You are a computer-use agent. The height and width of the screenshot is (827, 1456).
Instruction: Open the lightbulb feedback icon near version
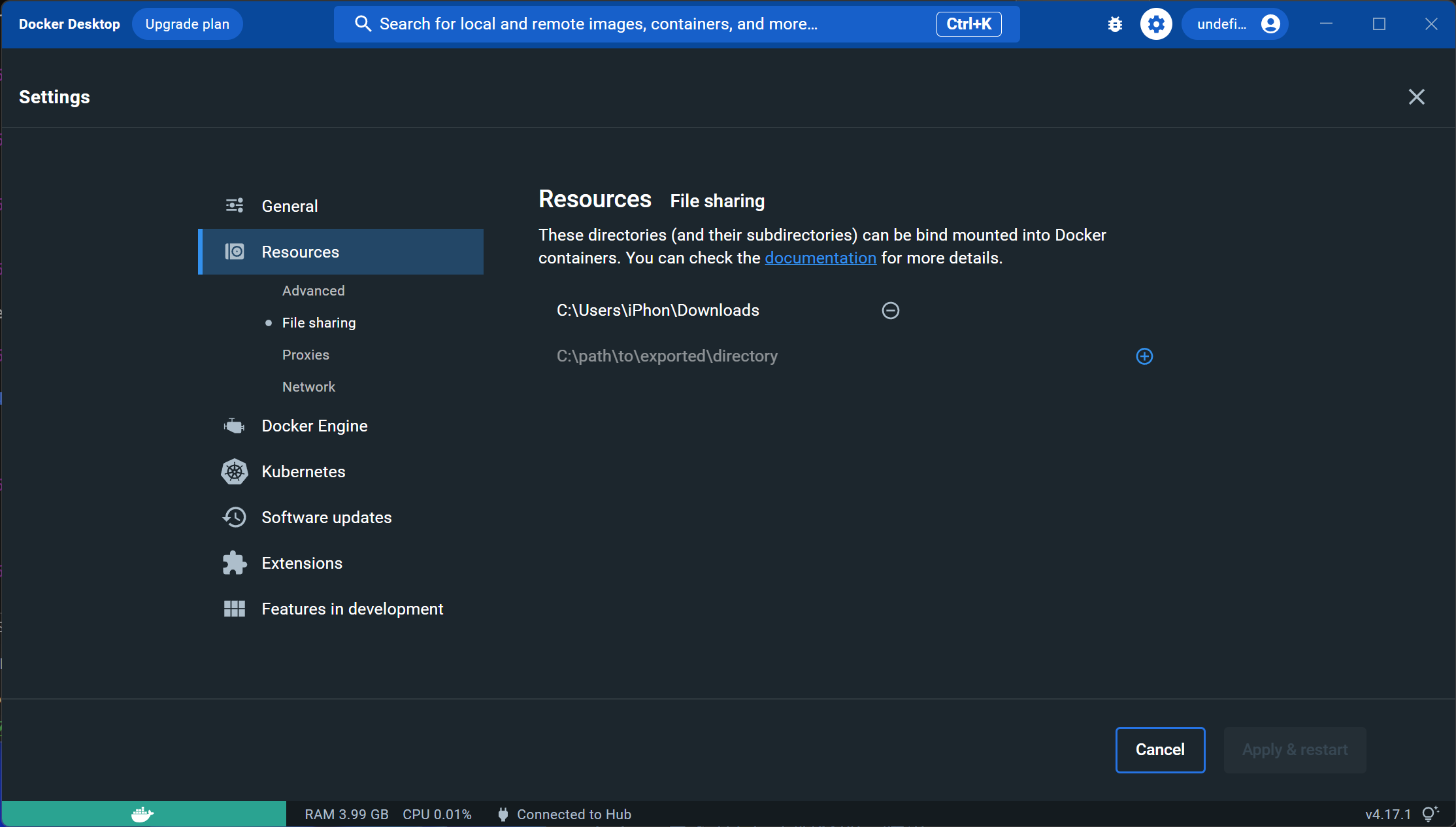[1431, 814]
